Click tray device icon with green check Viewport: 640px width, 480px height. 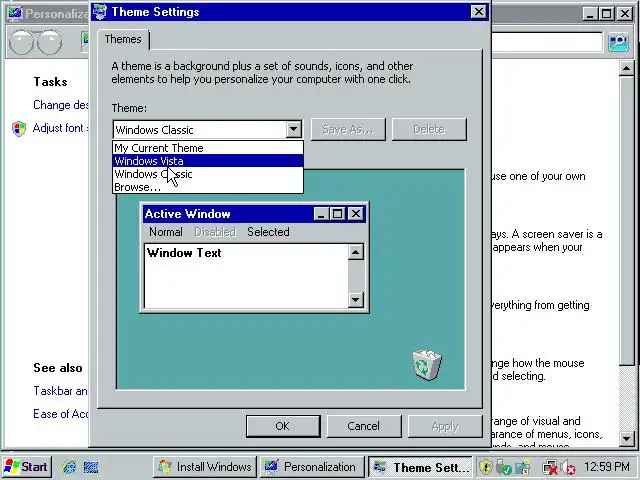[505, 467]
